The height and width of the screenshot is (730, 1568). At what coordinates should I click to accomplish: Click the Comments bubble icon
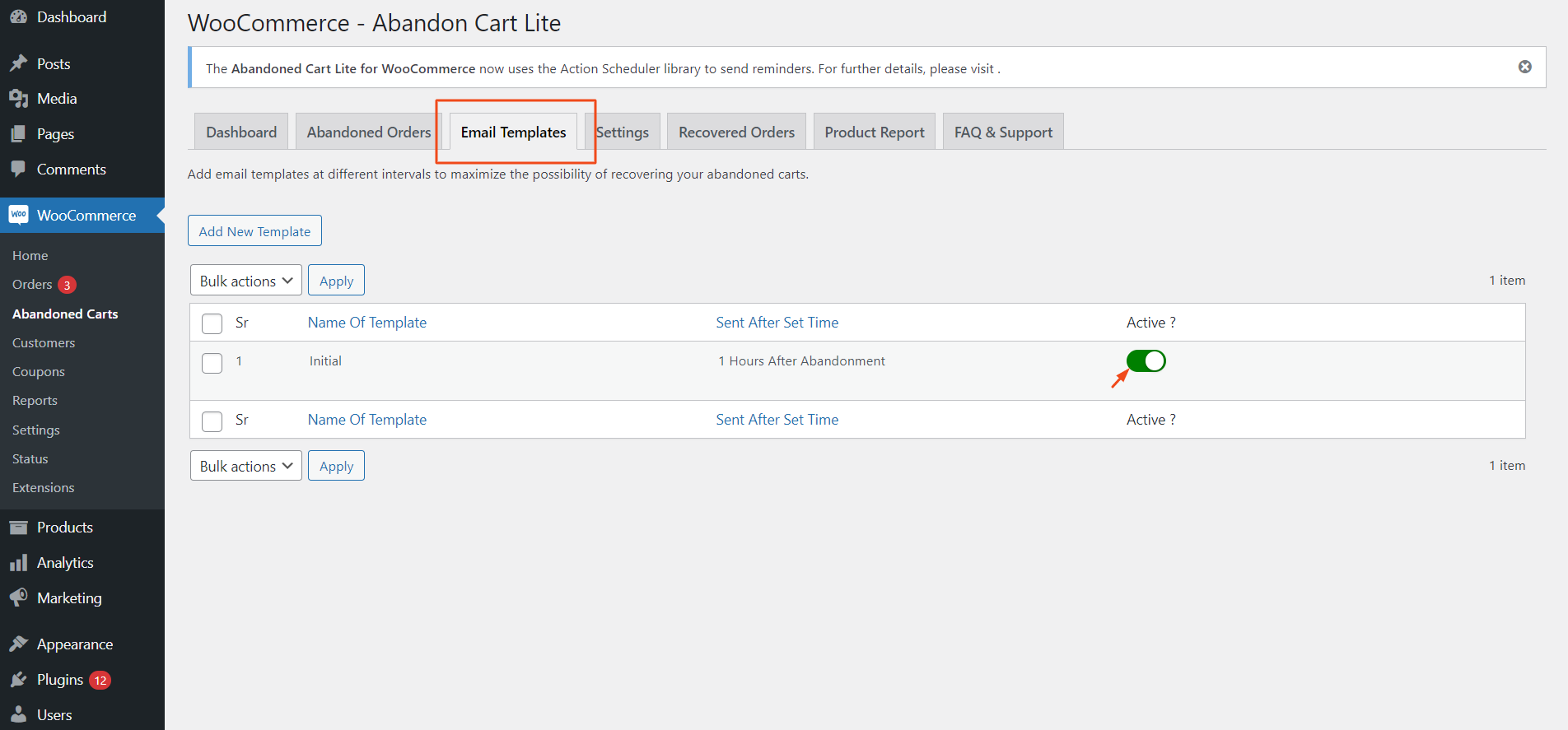pos(18,169)
